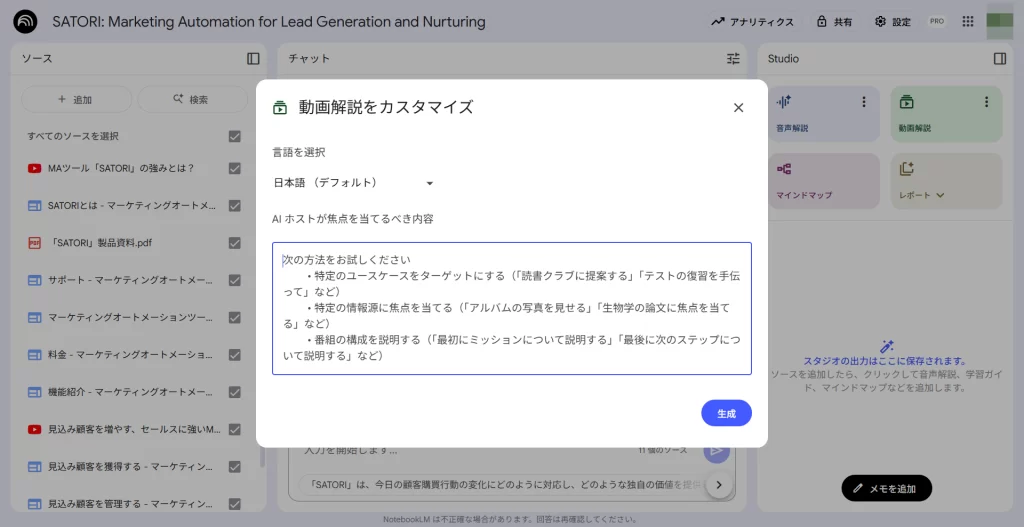Click the PRO badge
This screenshot has height=527, width=1024.
click(936, 22)
